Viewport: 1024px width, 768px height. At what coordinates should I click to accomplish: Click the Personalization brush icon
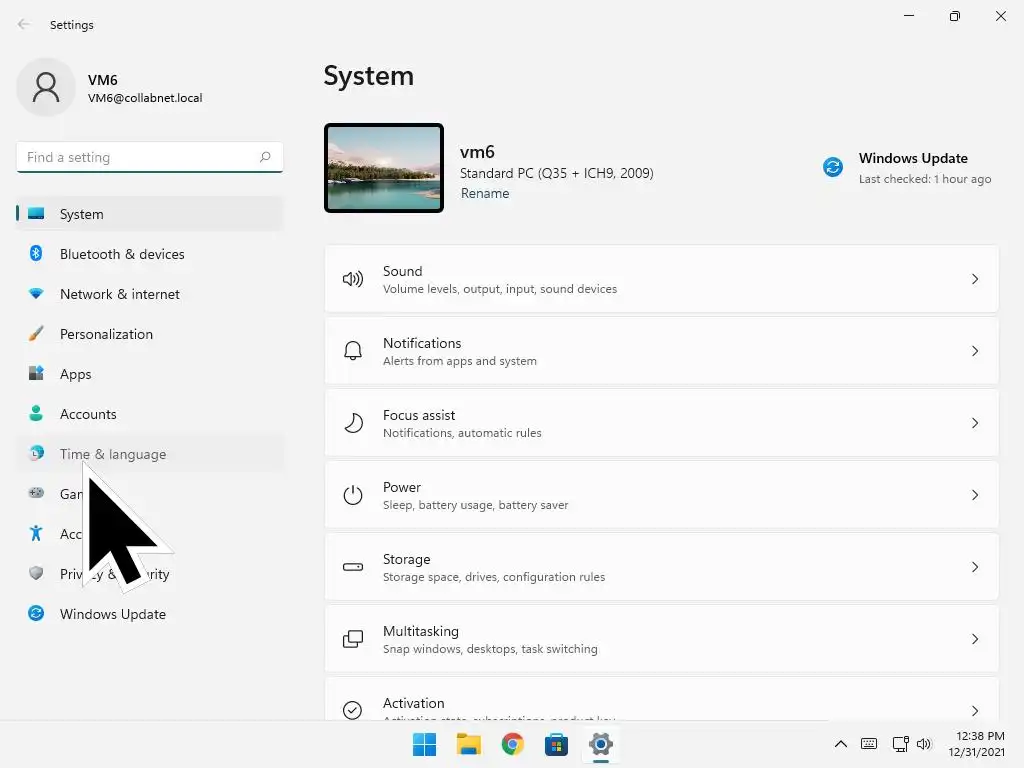pyautogui.click(x=36, y=333)
